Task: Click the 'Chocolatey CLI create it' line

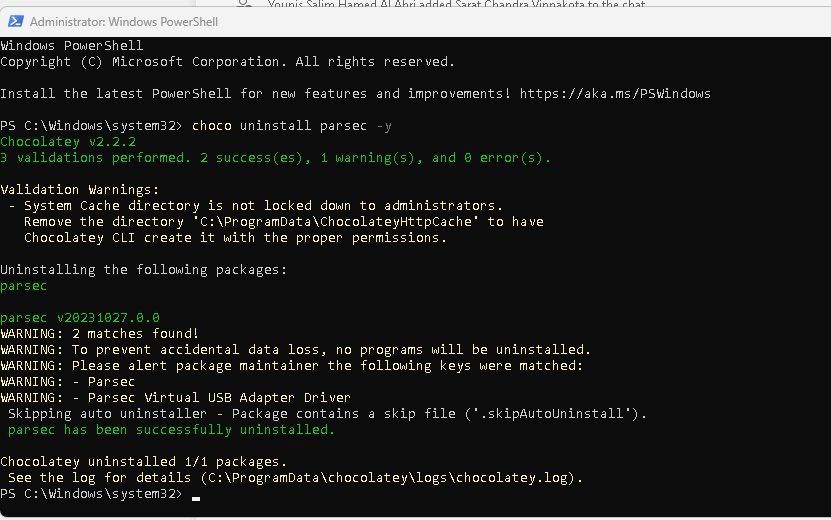Action: [235, 237]
